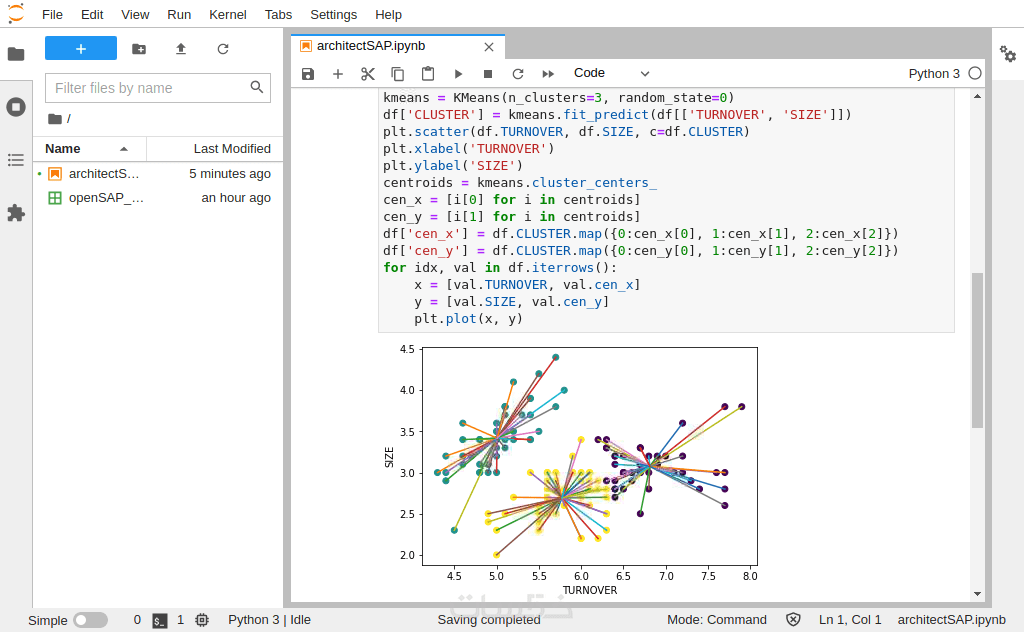Click the JupyterLab logo

[x=16, y=13]
